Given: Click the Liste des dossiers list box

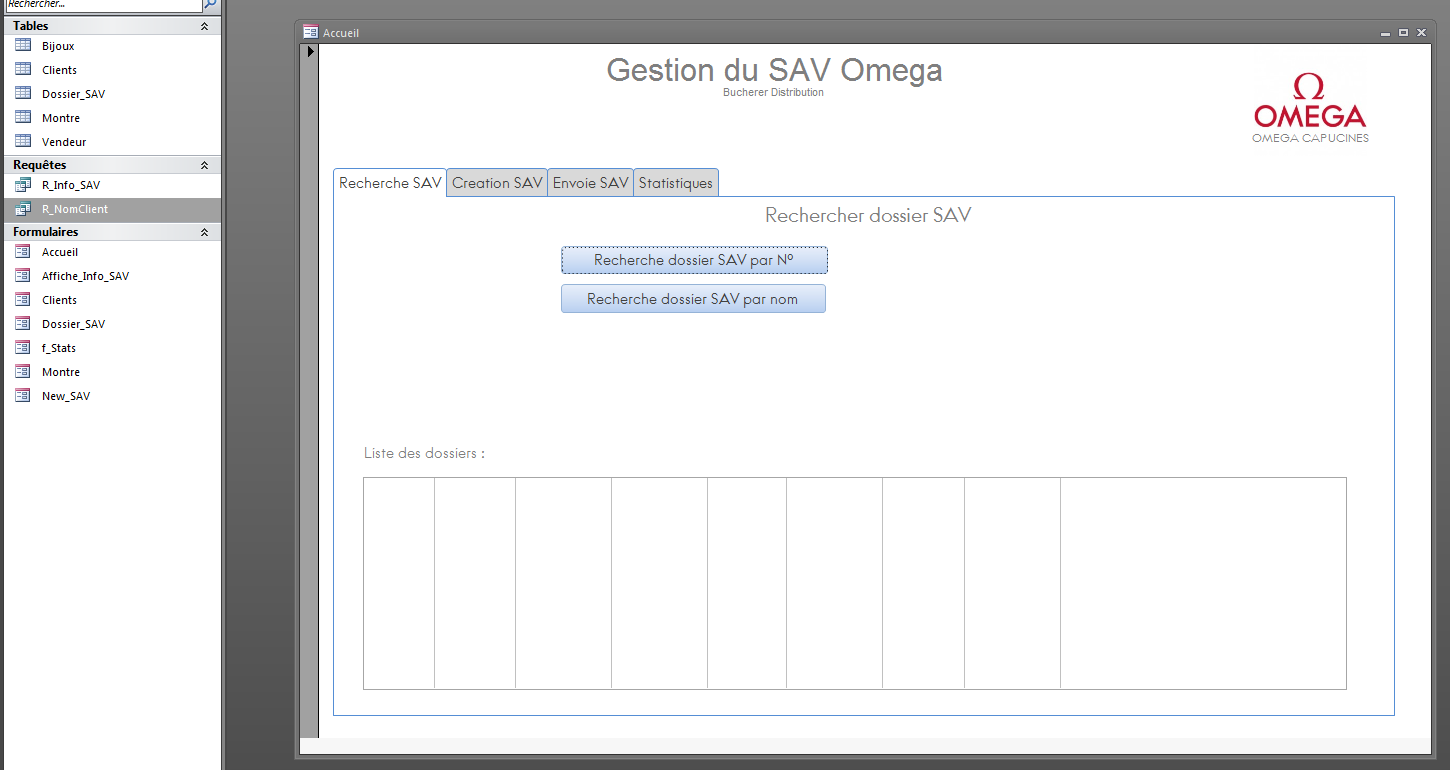Looking at the screenshot, I should pos(855,583).
